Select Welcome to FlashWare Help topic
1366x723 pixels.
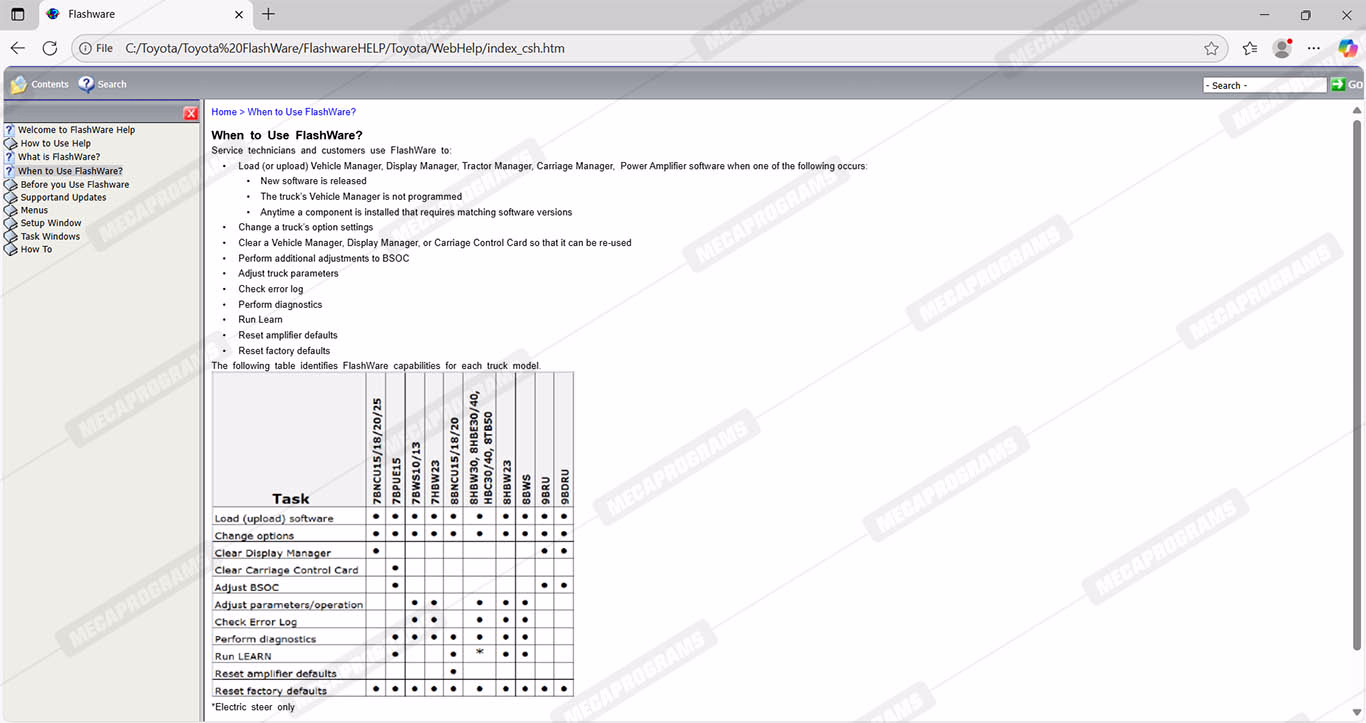pyautogui.click(x=76, y=130)
